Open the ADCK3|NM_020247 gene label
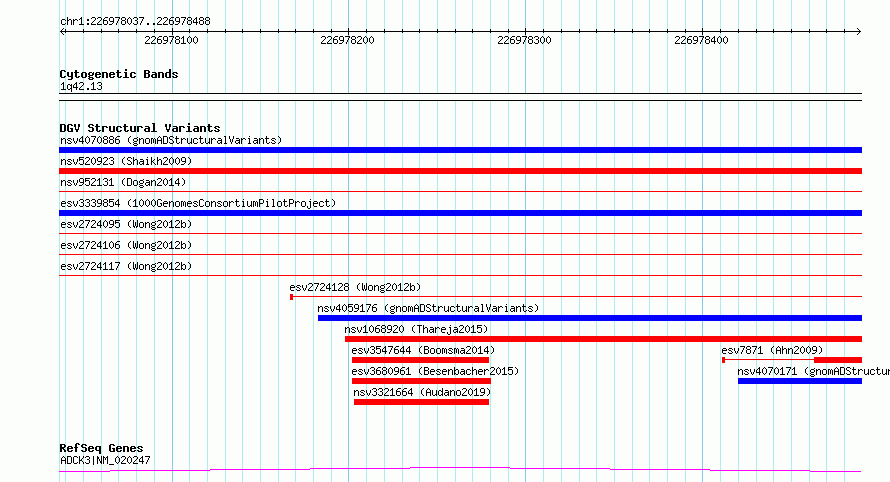 [105, 460]
